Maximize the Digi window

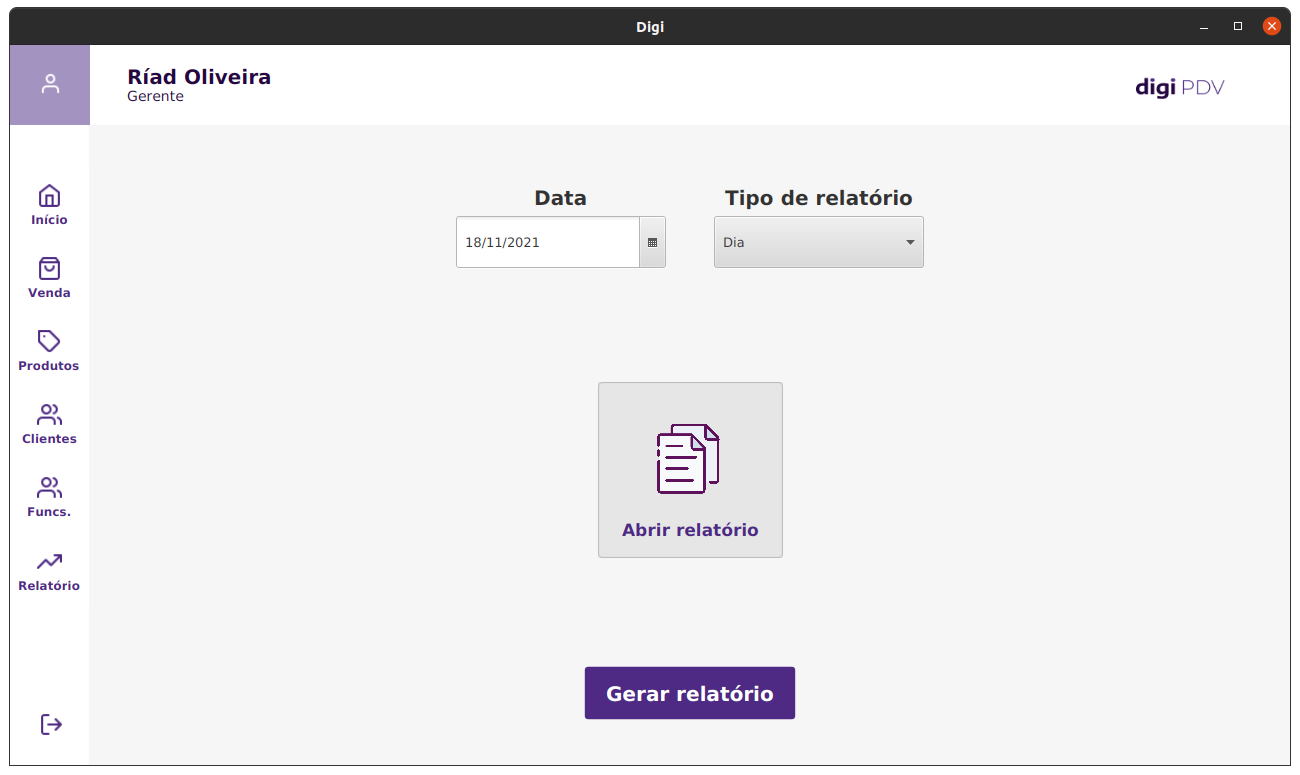1238,27
